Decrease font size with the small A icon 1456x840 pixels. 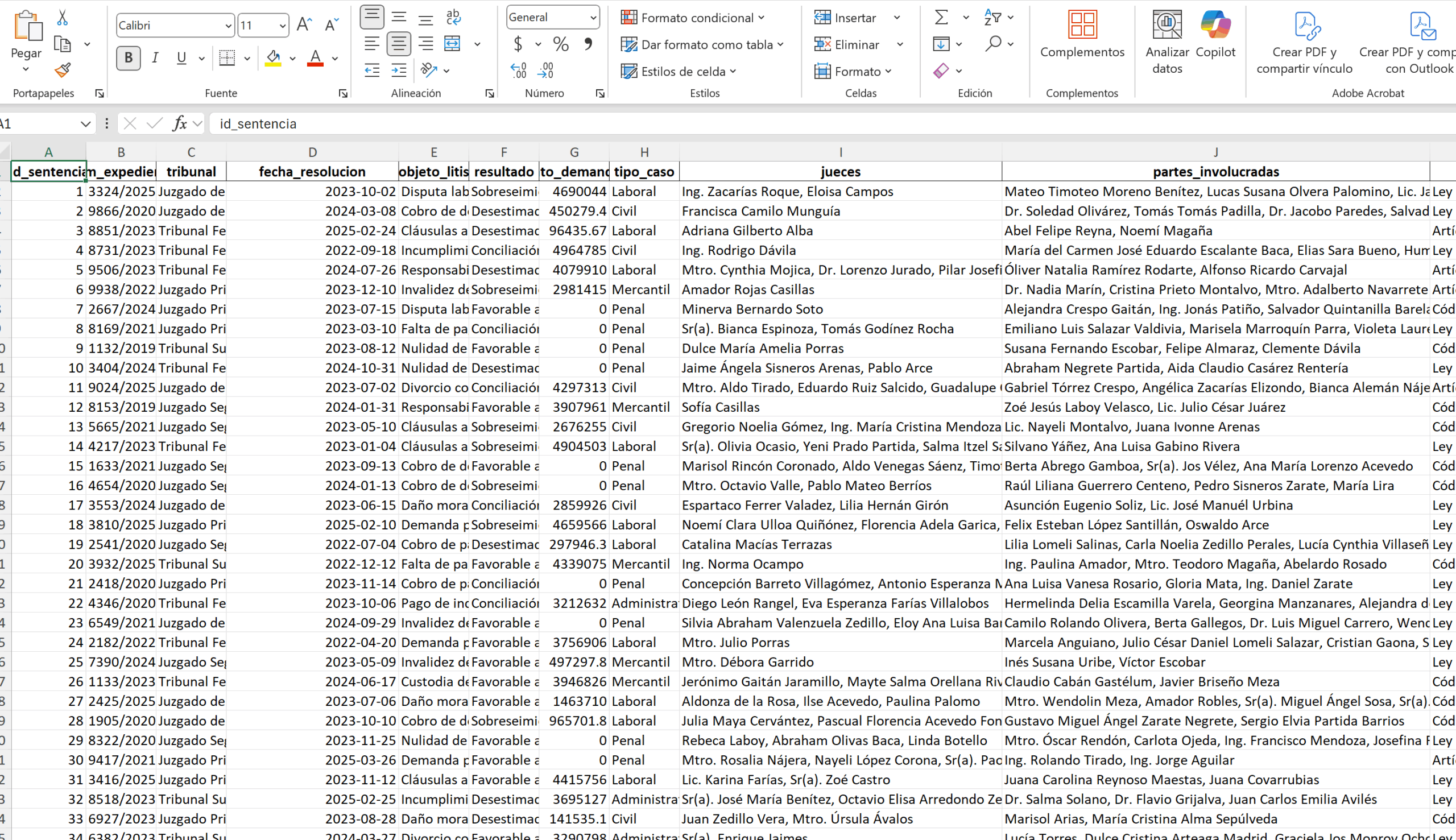pos(332,25)
